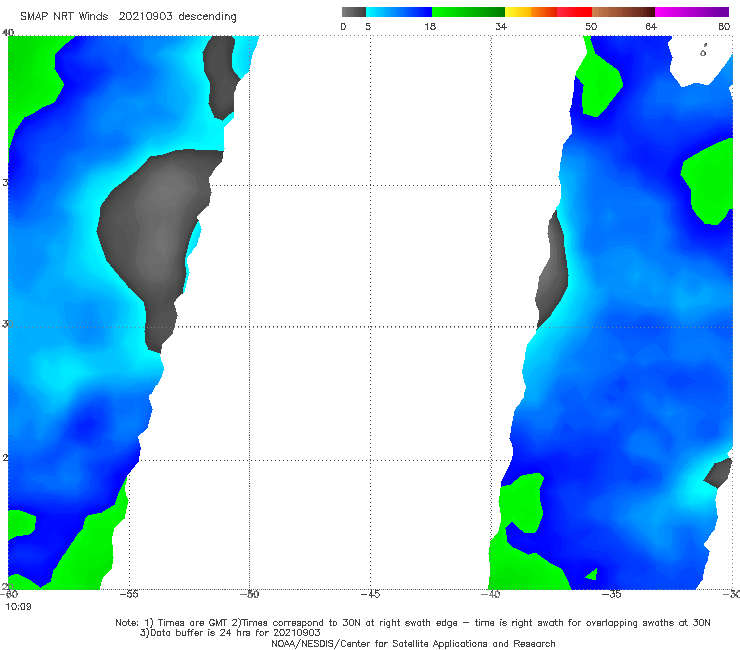Click the Note line about GMT times
Screen dimensions: 740x650
pos(413,623)
